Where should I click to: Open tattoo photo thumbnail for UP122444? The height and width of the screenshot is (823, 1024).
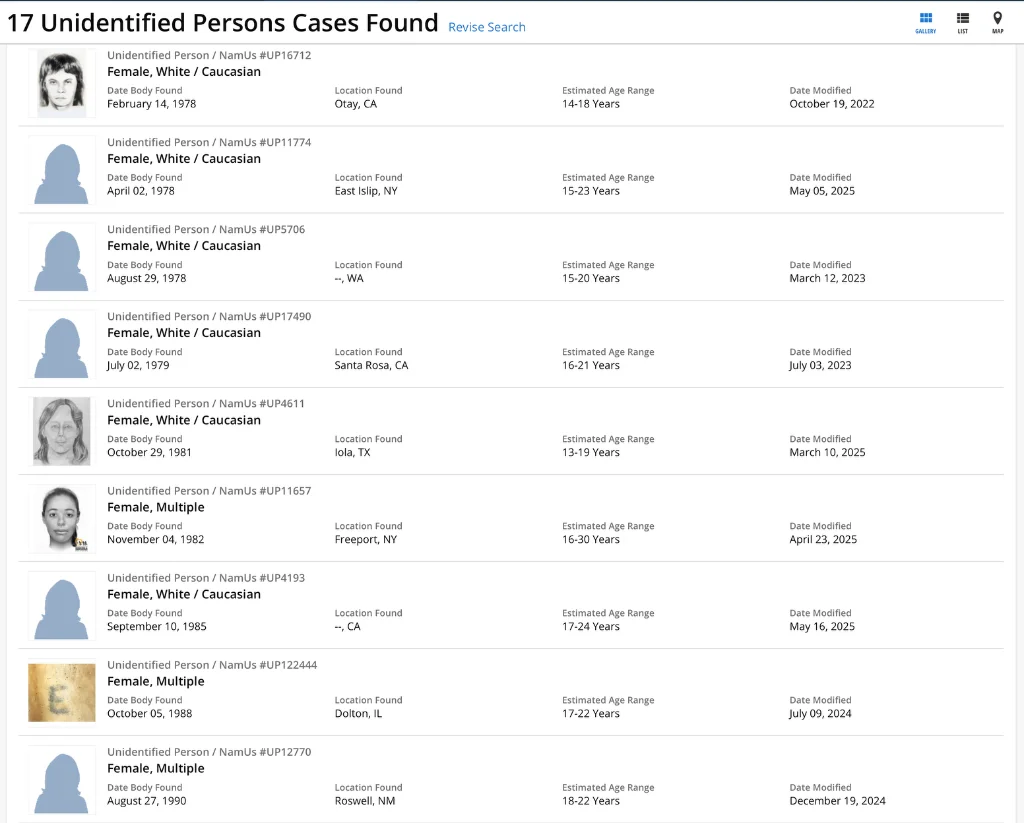(x=62, y=693)
